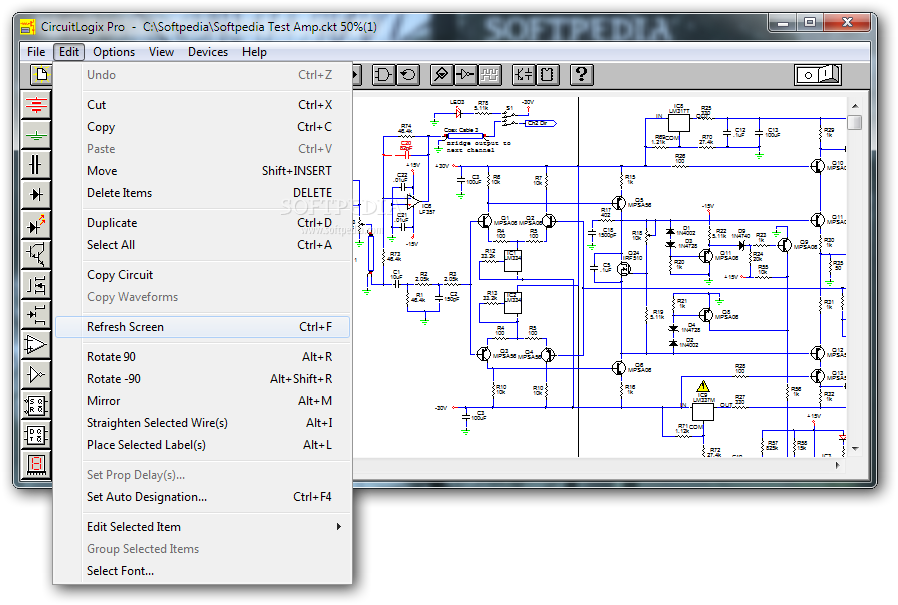Choose Copy from the Edit menu

(203, 127)
